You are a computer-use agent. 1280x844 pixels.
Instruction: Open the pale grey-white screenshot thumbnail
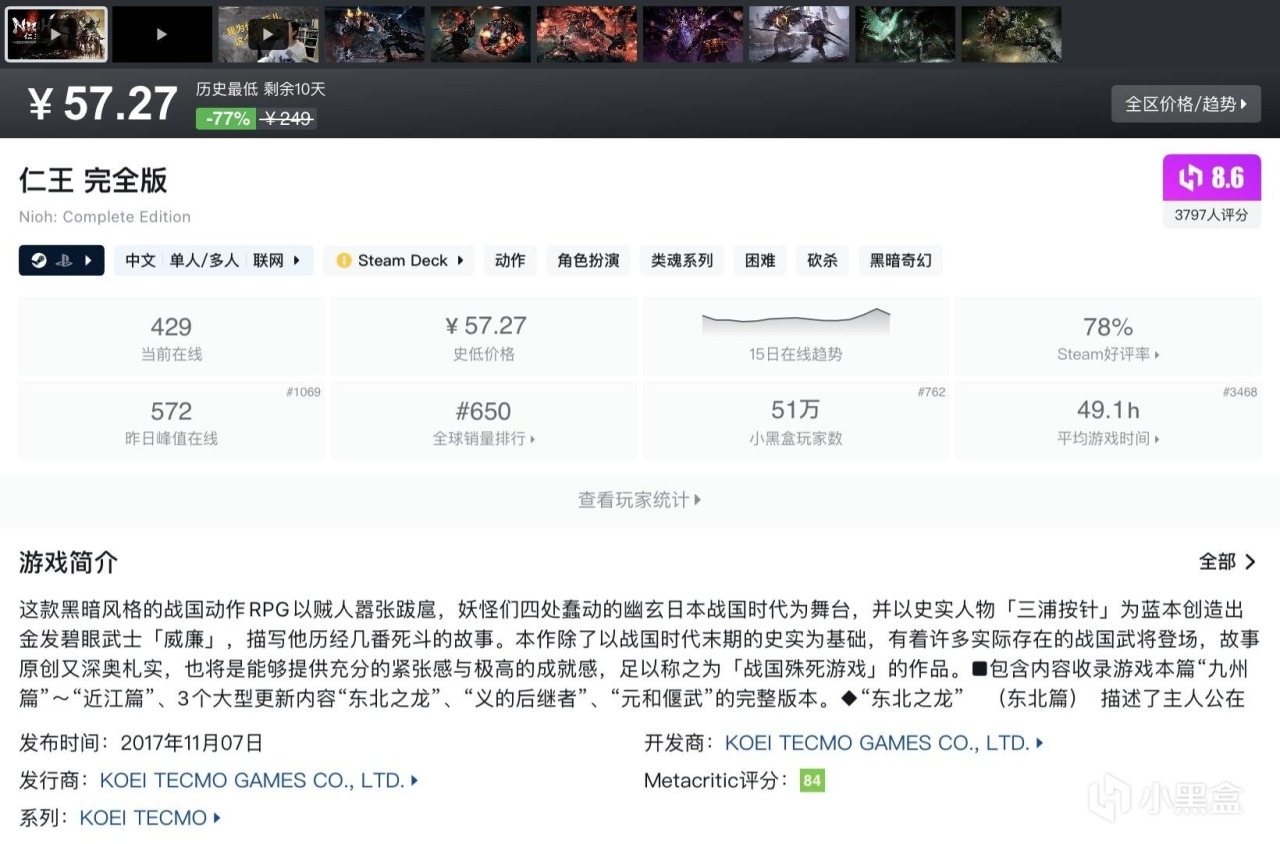[x=799, y=34]
